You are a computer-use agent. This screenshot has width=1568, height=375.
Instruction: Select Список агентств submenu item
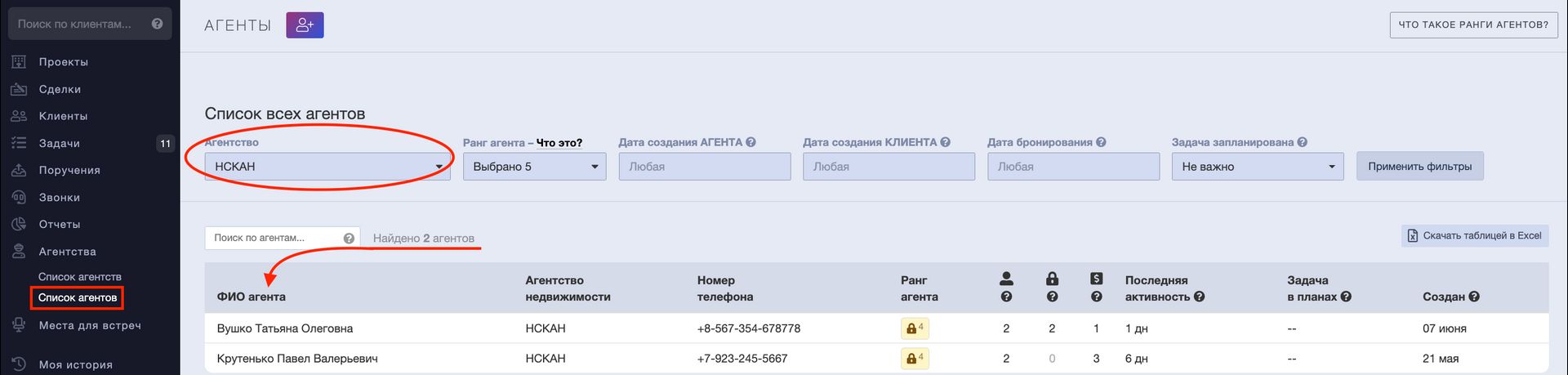click(x=79, y=277)
